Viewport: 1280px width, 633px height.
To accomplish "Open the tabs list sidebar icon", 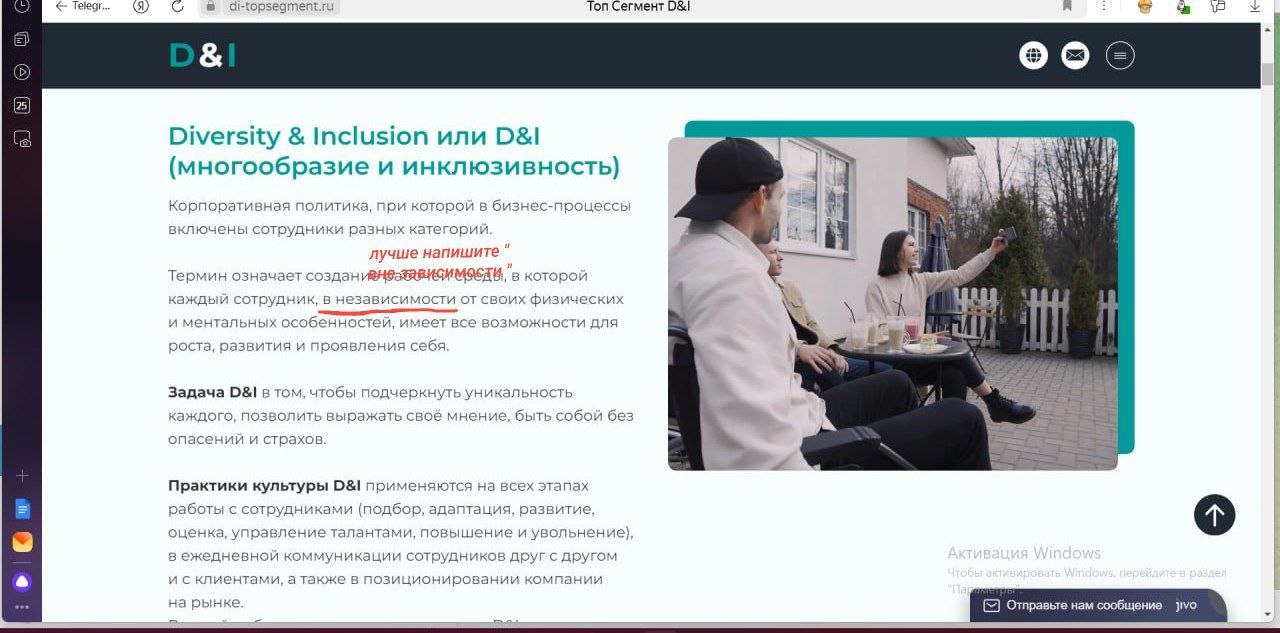I will pyautogui.click(x=22, y=39).
